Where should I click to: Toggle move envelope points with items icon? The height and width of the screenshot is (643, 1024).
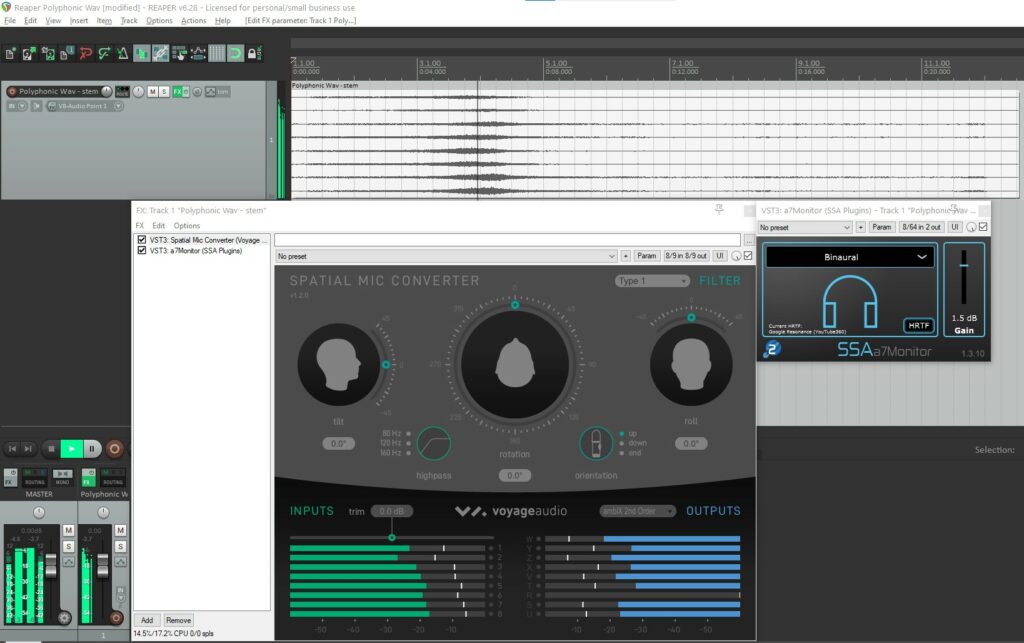point(198,54)
